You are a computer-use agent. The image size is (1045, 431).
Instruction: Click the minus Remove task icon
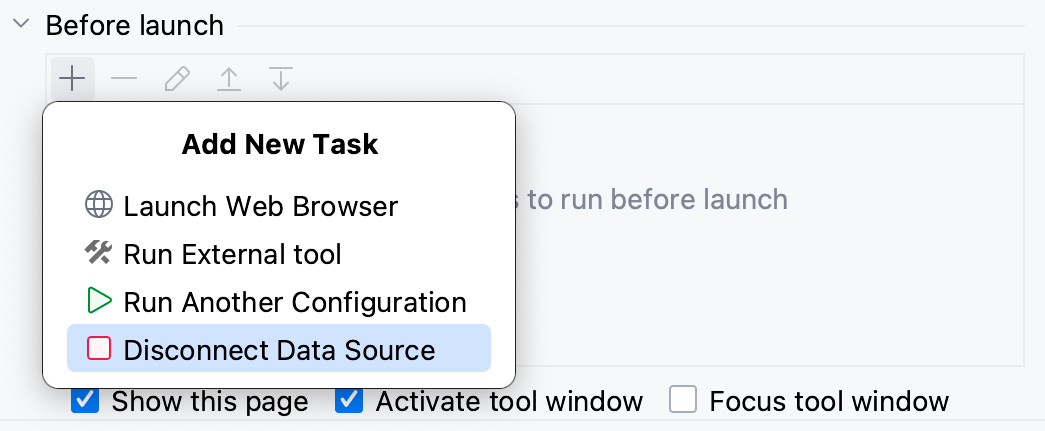124,79
